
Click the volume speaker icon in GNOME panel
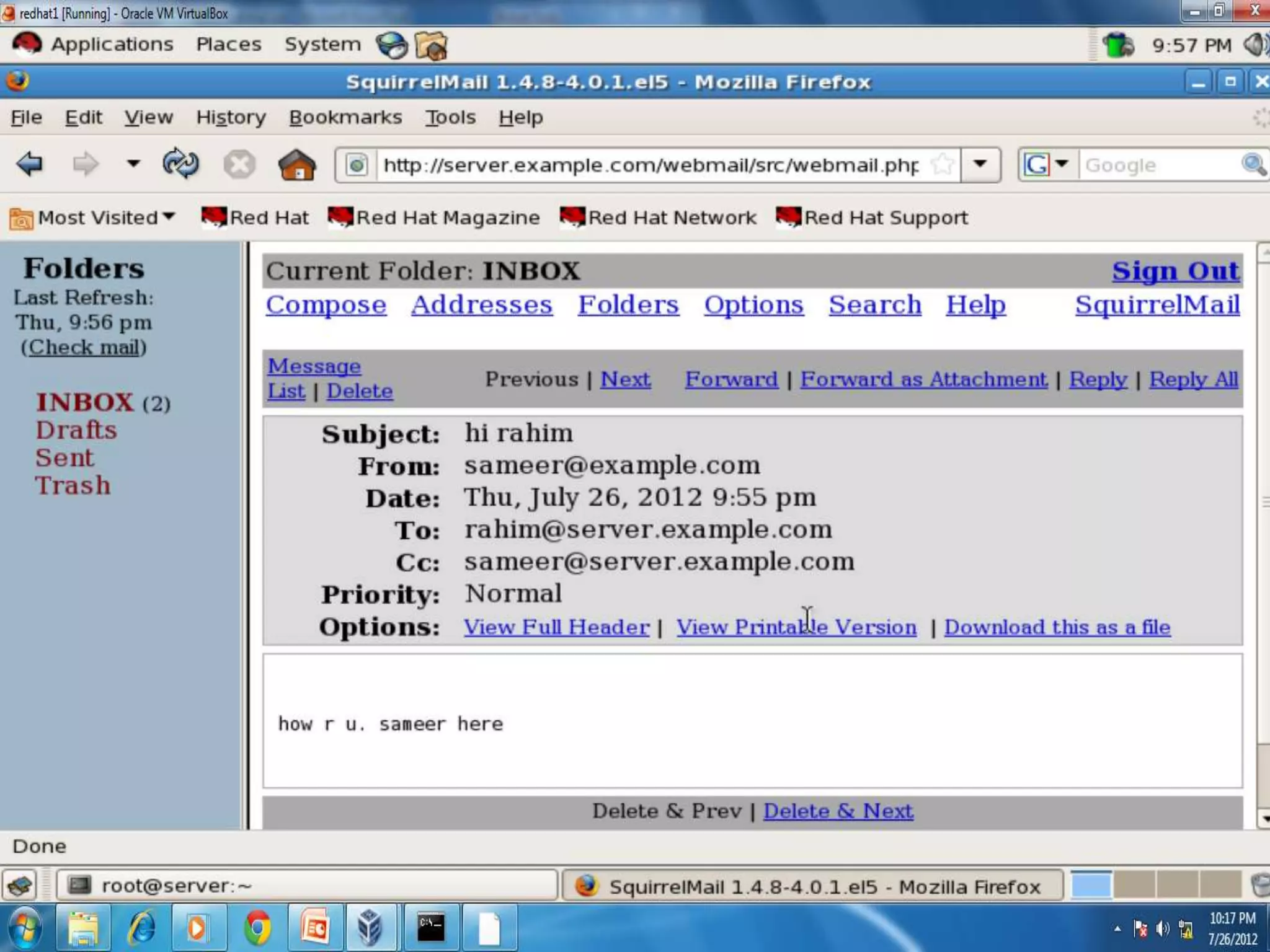[x=1255, y=45]
